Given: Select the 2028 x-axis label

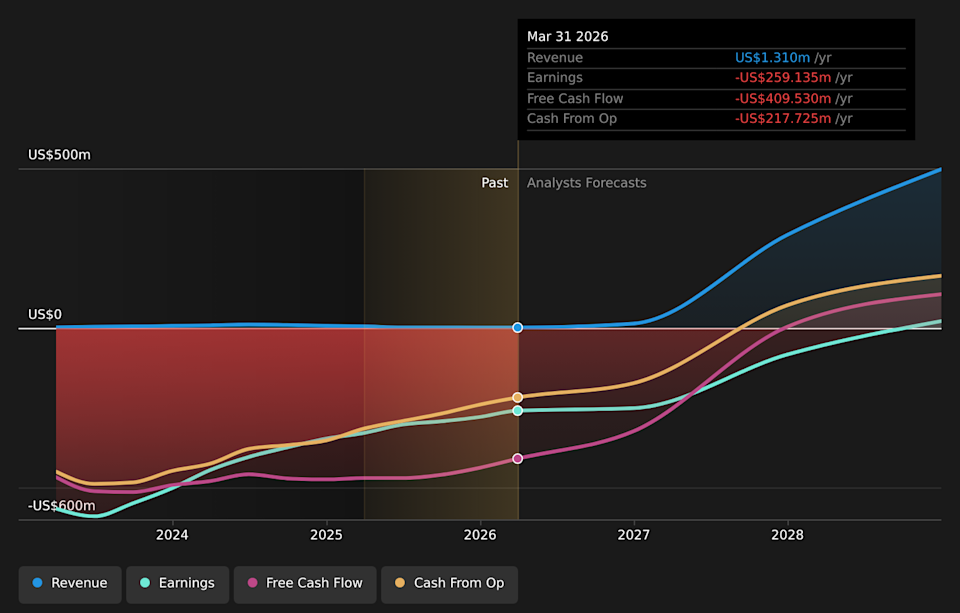Looking at the screenshot, I should [x=787, y=535].
